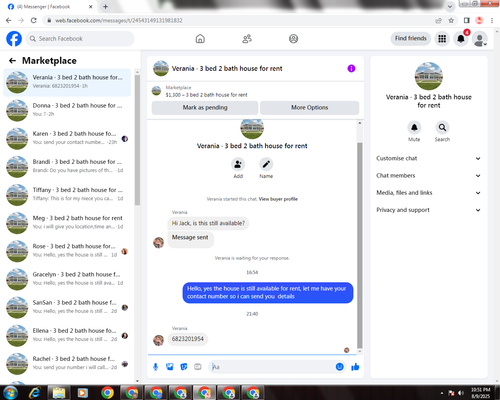Search in the Verania conversation
500x400 pixels.
coord(442,127)
